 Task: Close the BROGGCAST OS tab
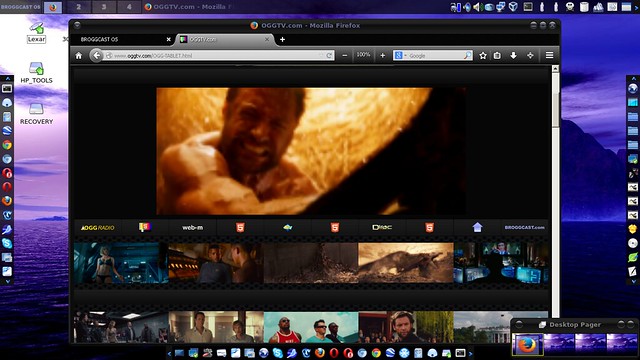click(169, 40)
